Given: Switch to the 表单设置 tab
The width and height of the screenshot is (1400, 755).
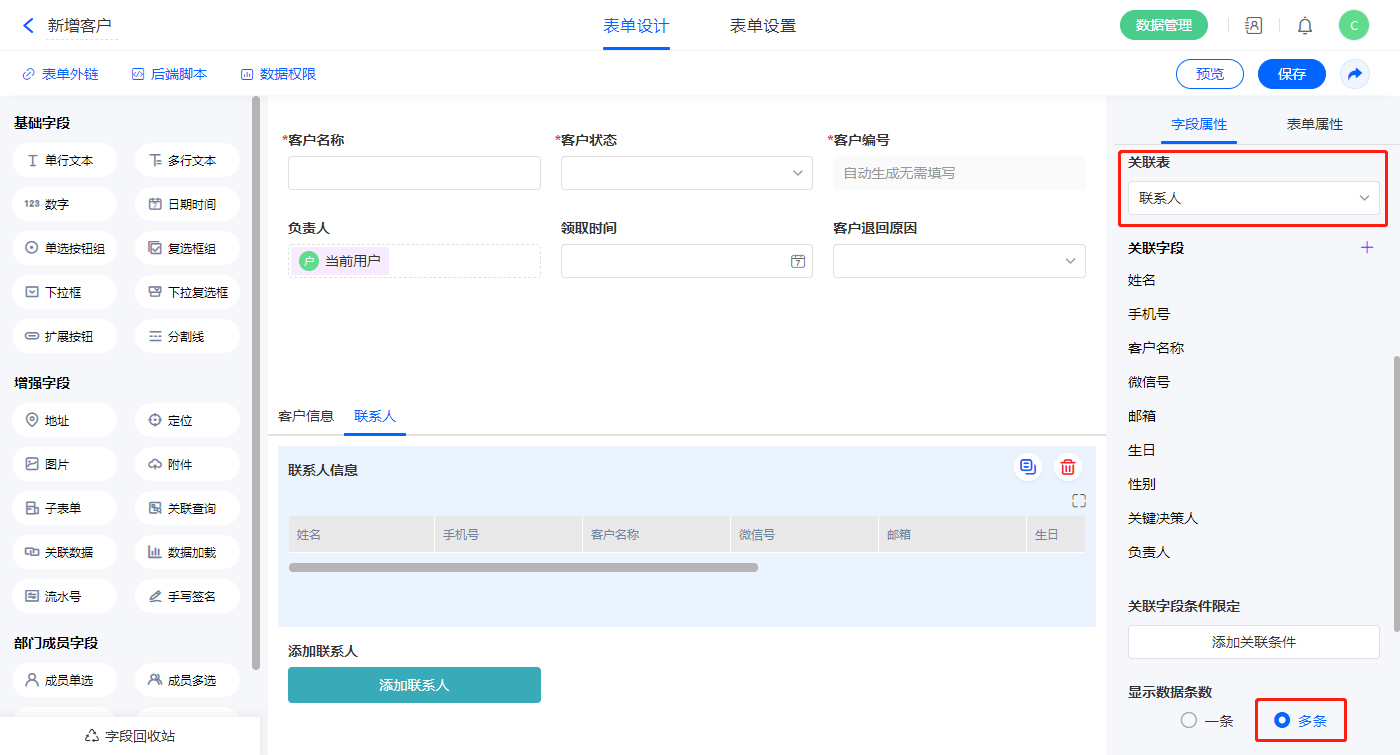Looking at the screenshot, I should coord(763,26).
